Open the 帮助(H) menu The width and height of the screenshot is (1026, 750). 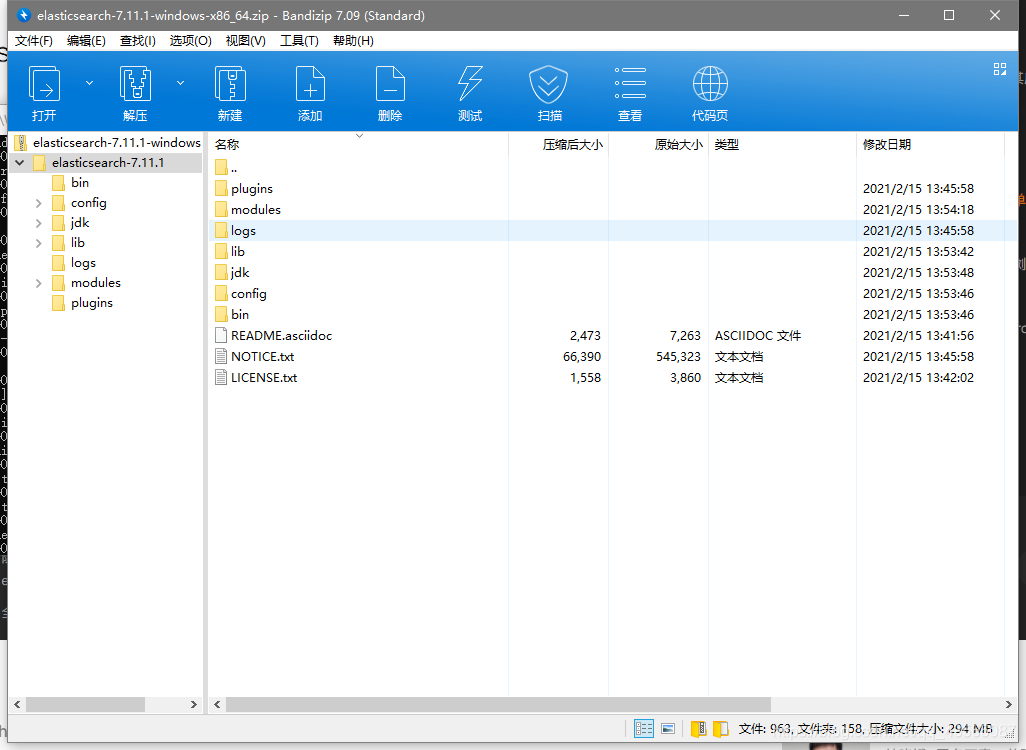(353, 41)
